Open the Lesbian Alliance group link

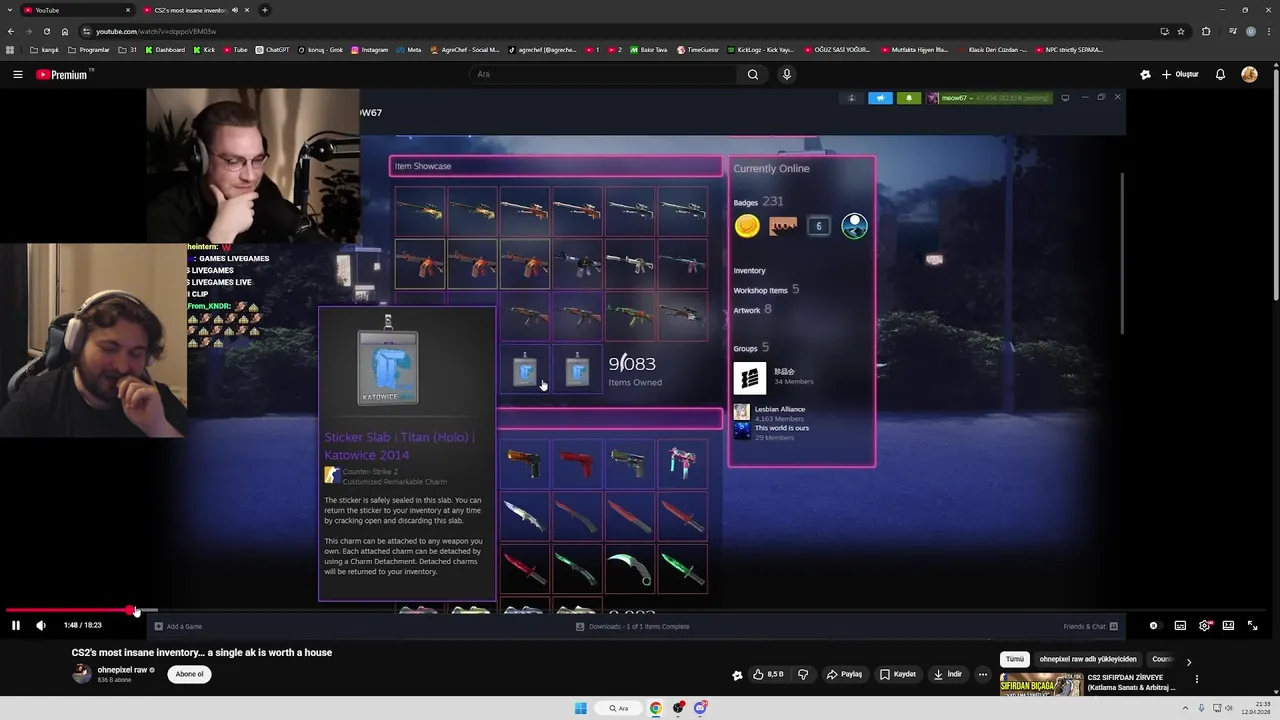780,409
